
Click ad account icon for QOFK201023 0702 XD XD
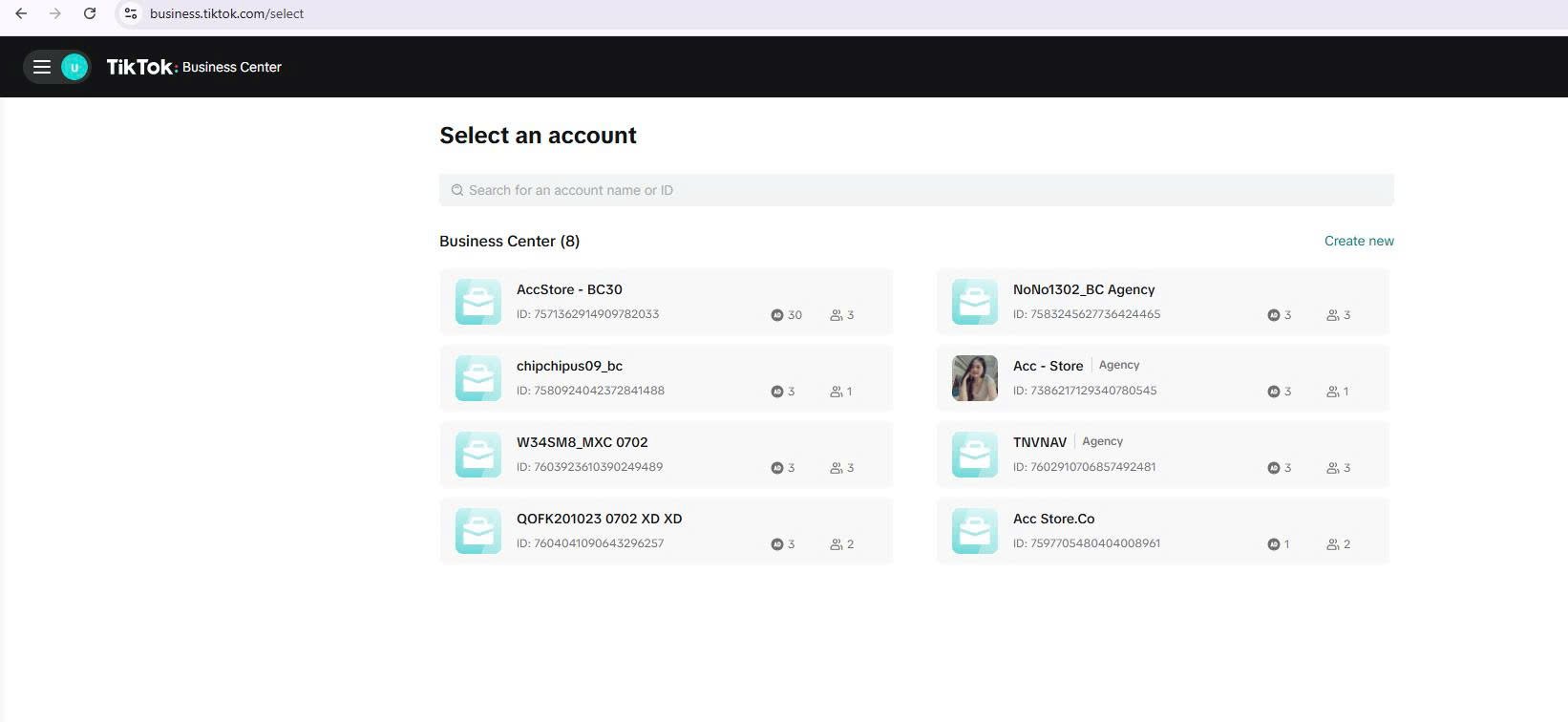point(777,544)
